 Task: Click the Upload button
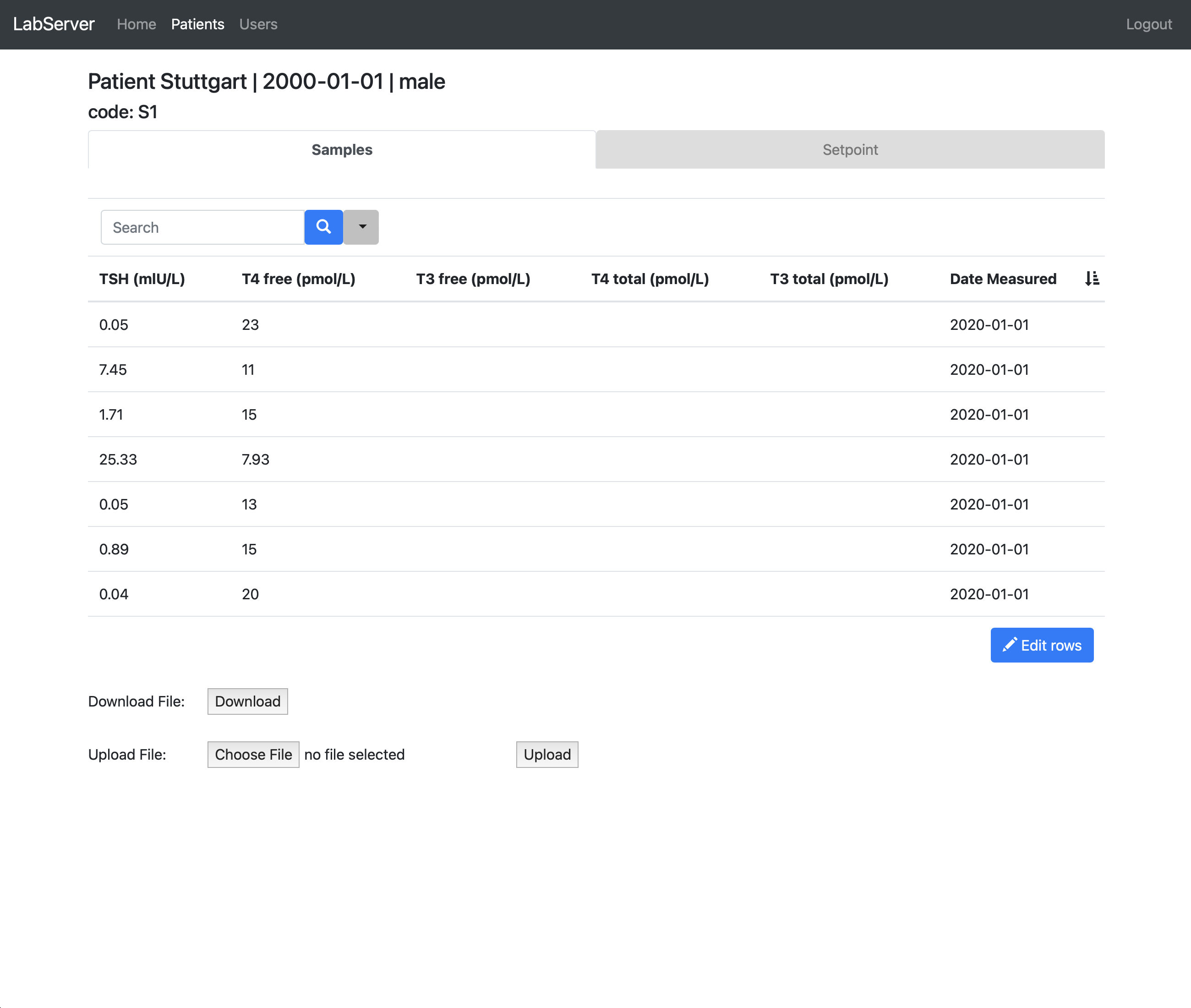coord(546,754)
